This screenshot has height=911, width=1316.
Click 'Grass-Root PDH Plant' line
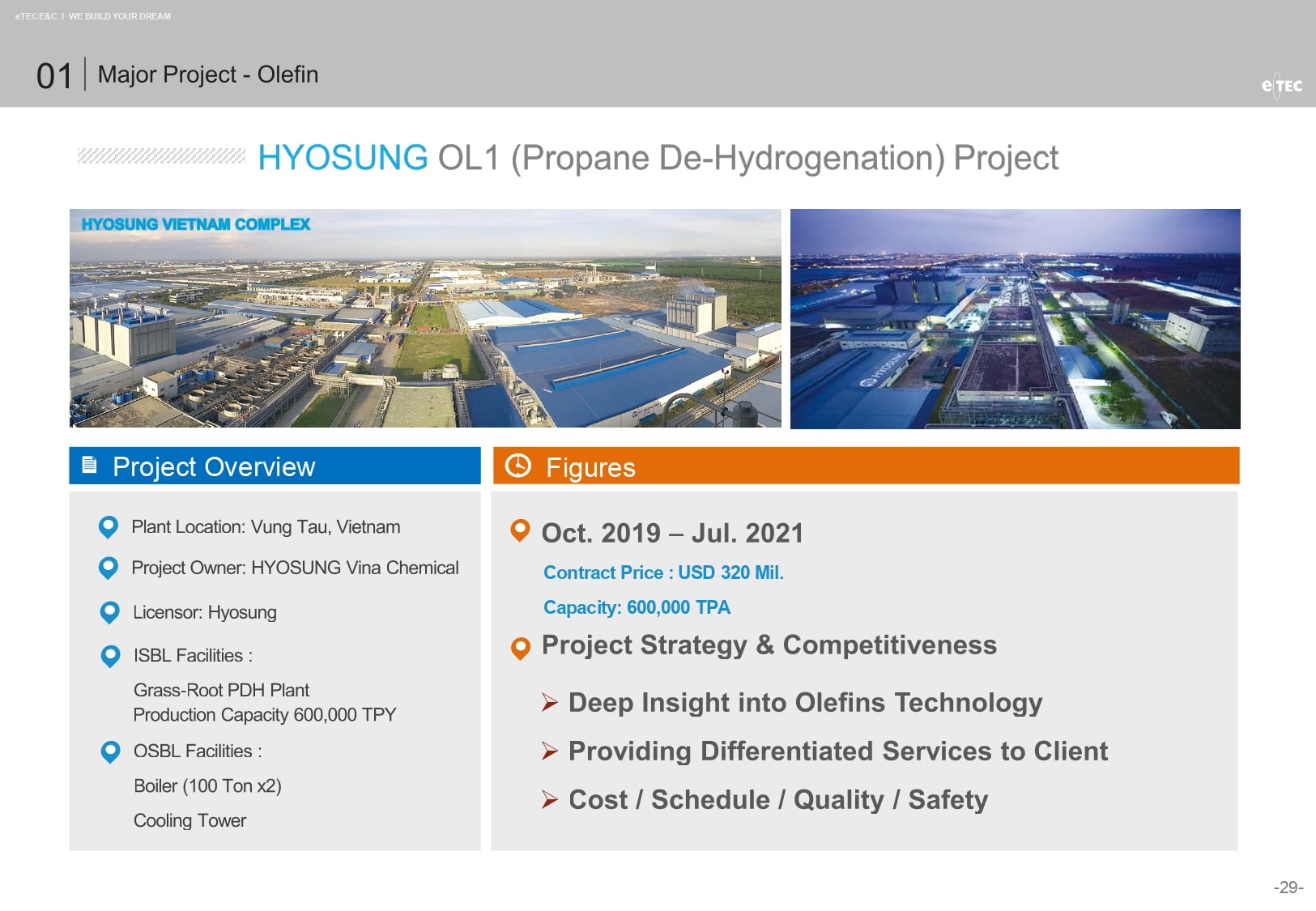221,690
